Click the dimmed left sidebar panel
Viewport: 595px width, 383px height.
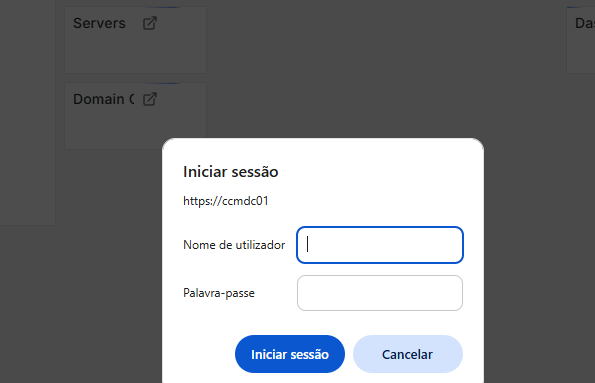tap(27, 112)
